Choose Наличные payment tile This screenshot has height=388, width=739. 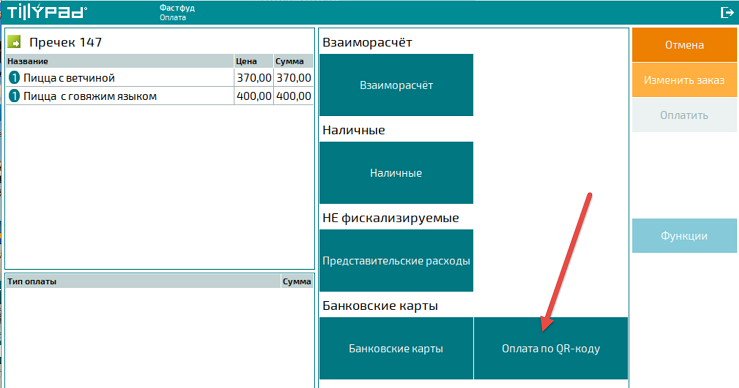(x=396, y=173)
